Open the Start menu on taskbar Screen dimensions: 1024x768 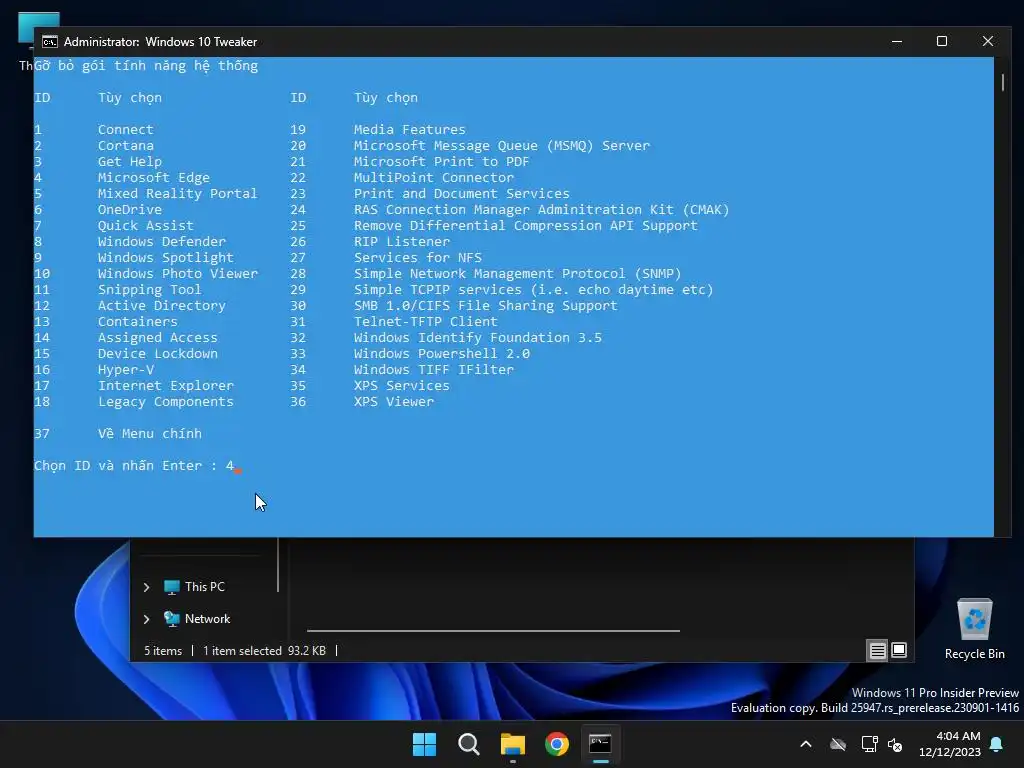[x=424, y=744]
